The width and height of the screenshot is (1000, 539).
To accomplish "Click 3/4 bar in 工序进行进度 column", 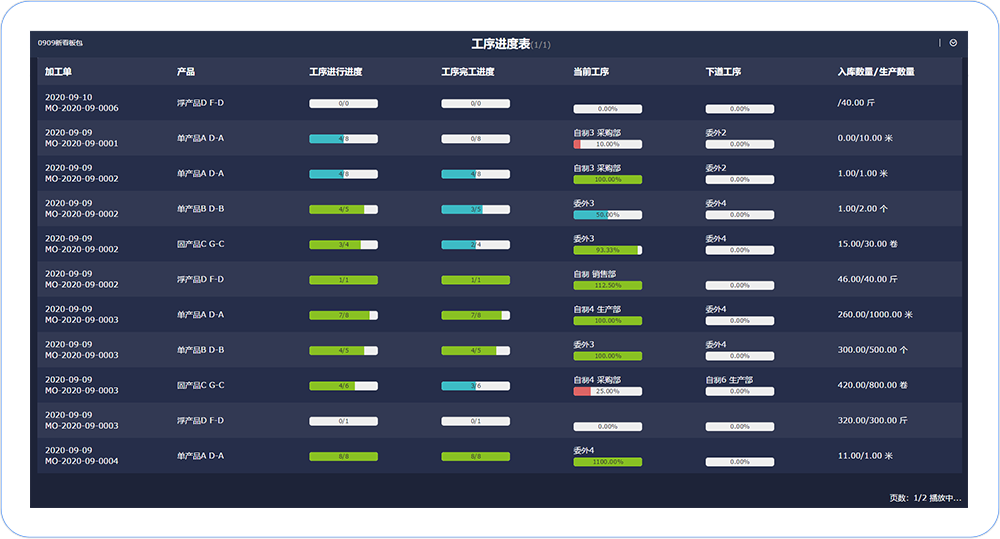I will [x=344, y=244].
